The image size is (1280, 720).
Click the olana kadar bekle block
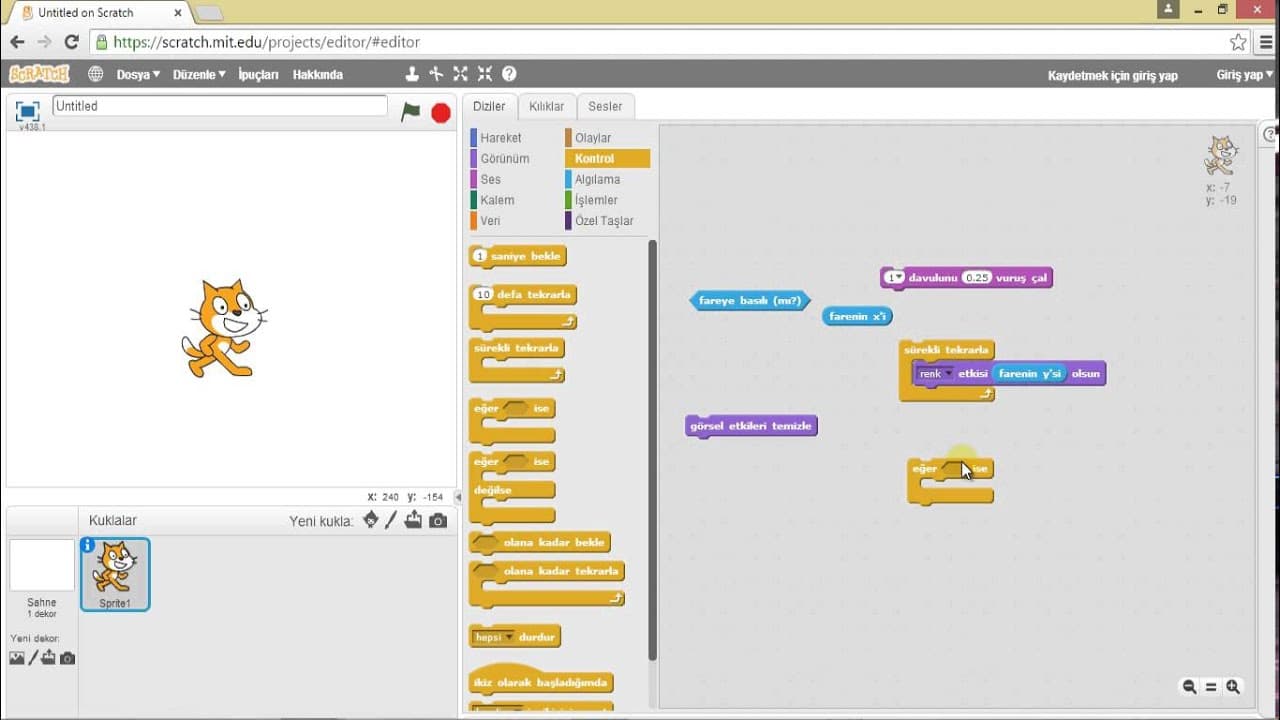pos(540,542)
